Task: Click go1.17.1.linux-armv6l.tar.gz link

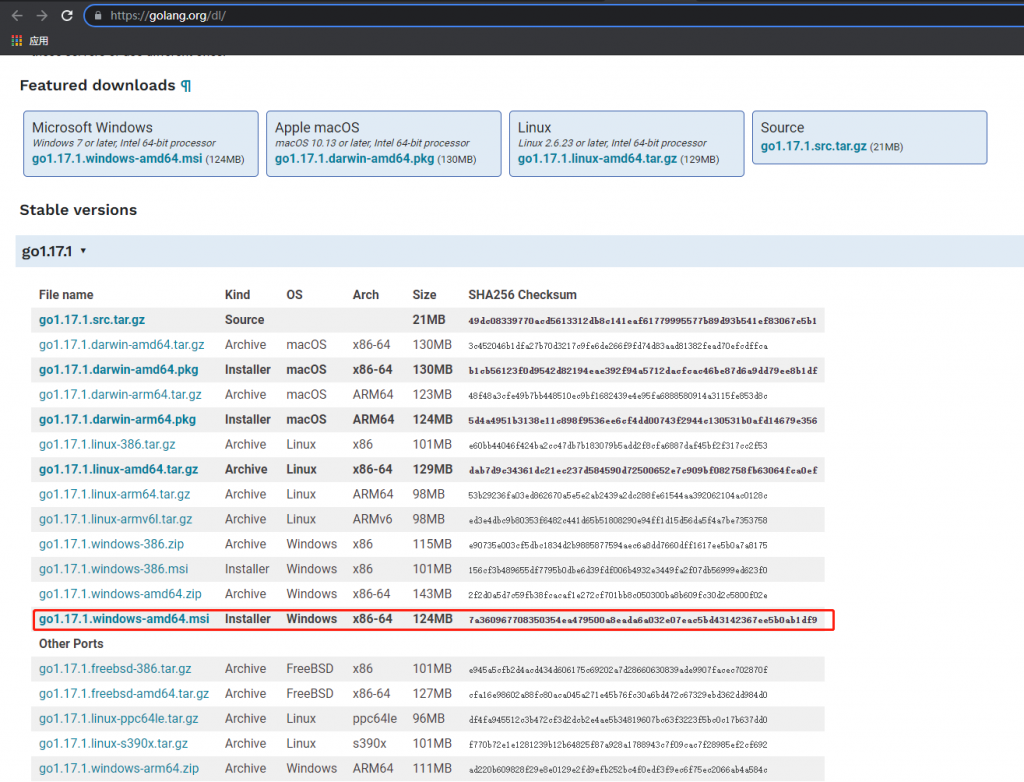Action: (x=115, y=520)
